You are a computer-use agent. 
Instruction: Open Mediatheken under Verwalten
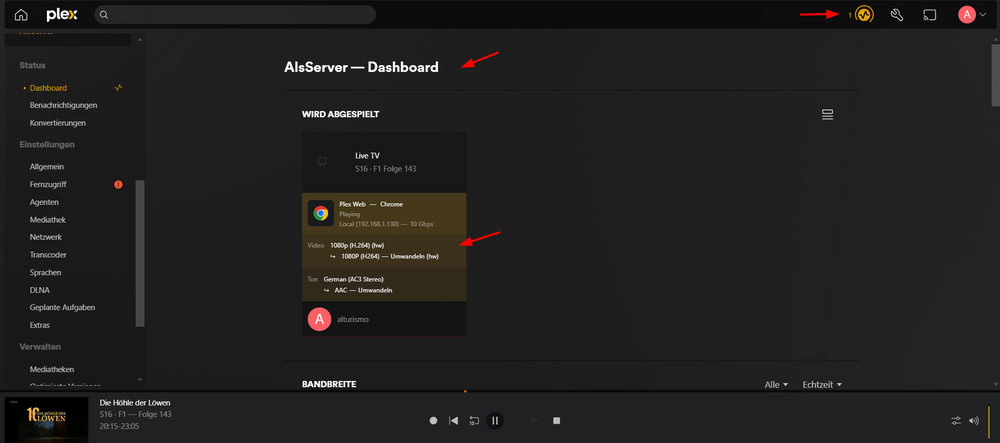coord(52,369)
